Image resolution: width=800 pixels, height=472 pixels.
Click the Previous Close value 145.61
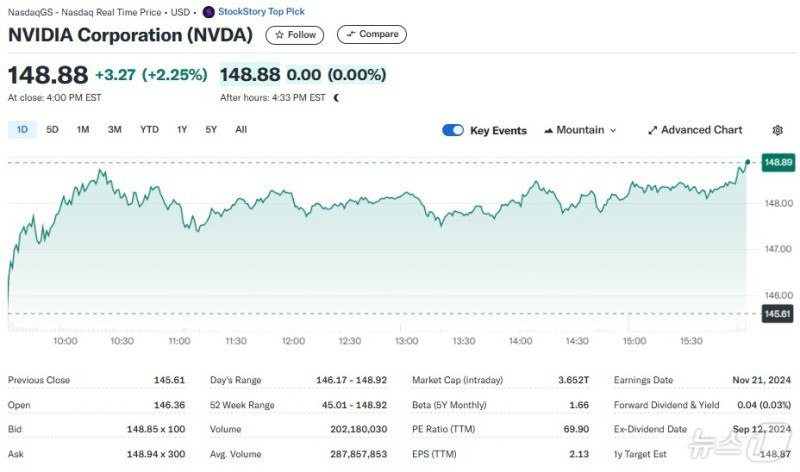pos(169,380)
